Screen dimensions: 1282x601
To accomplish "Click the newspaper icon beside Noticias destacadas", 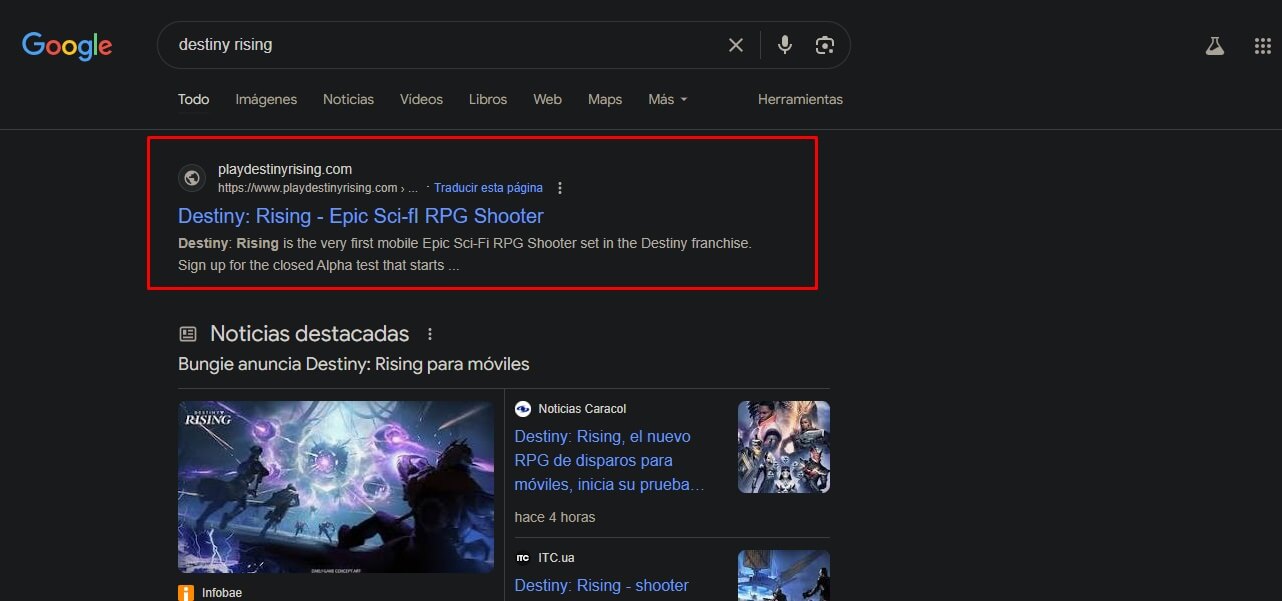I will pyautogui.click(x=188, y=334).
